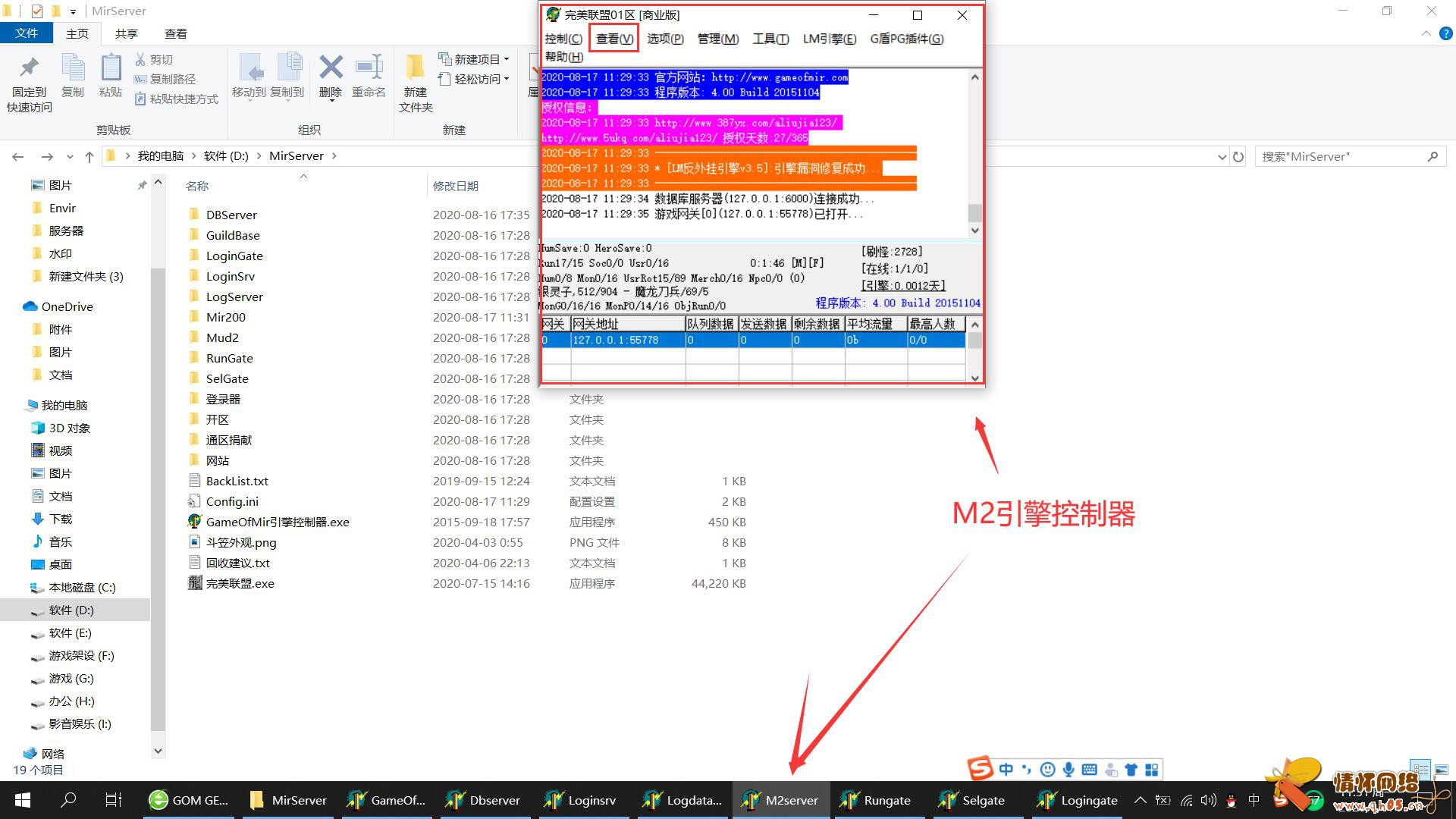Click the Copy to (复制到) icon

click(287, 68)
